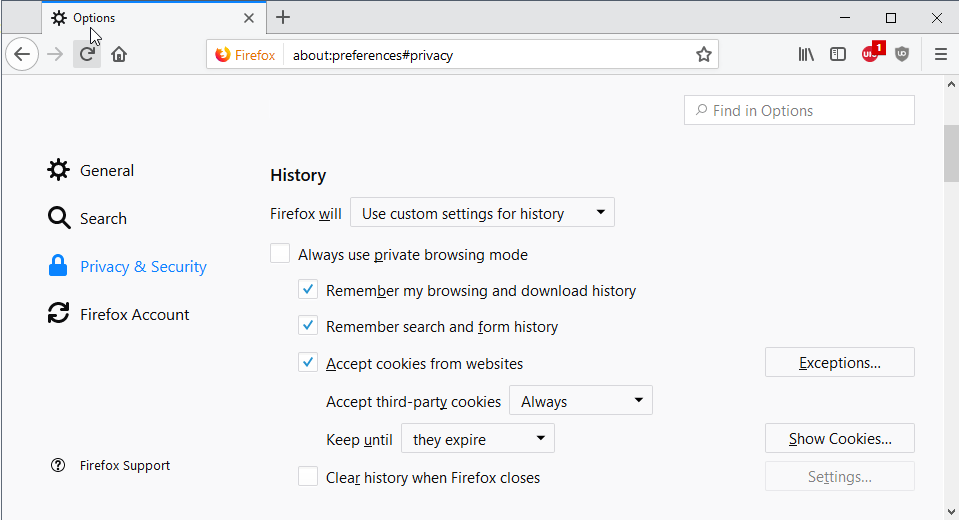Bookmark this page with the star
This screenshot has width=959, height=520.
pyautogui.click(x=703, y=54)
